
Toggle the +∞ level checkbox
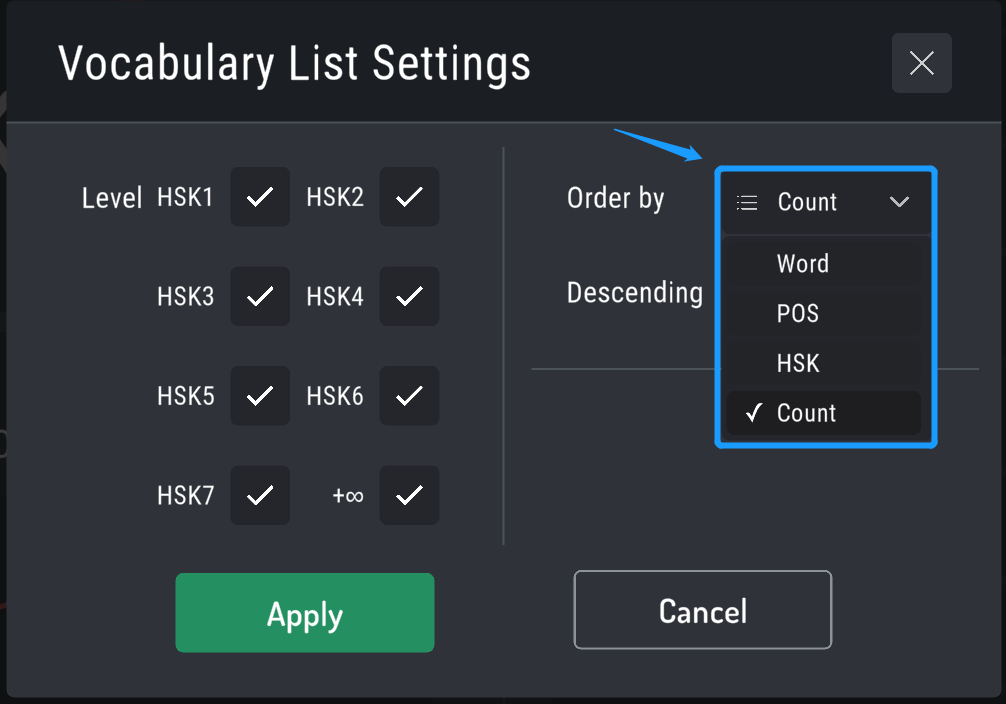coord(409,495)
